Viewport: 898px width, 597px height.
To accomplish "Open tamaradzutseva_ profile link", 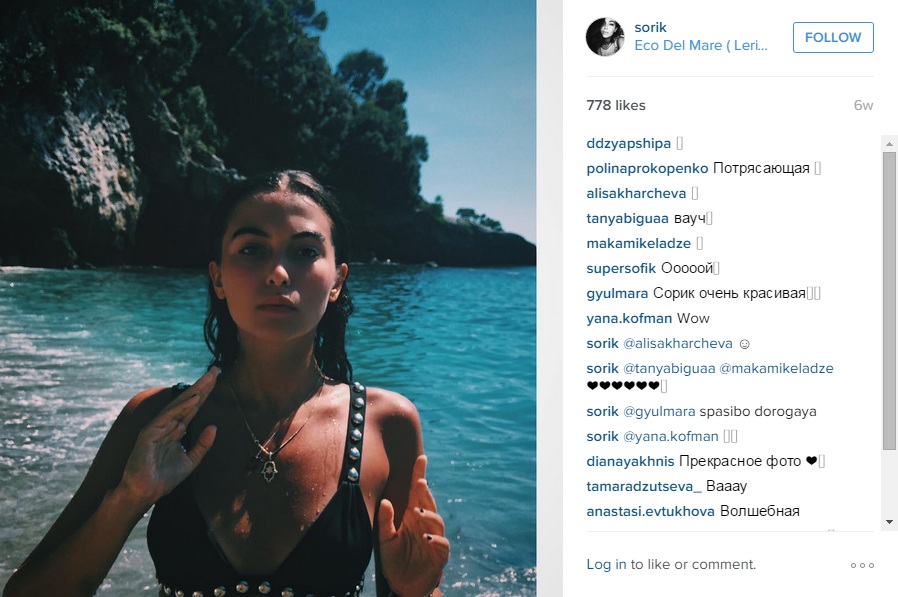I will pos(644,486).
